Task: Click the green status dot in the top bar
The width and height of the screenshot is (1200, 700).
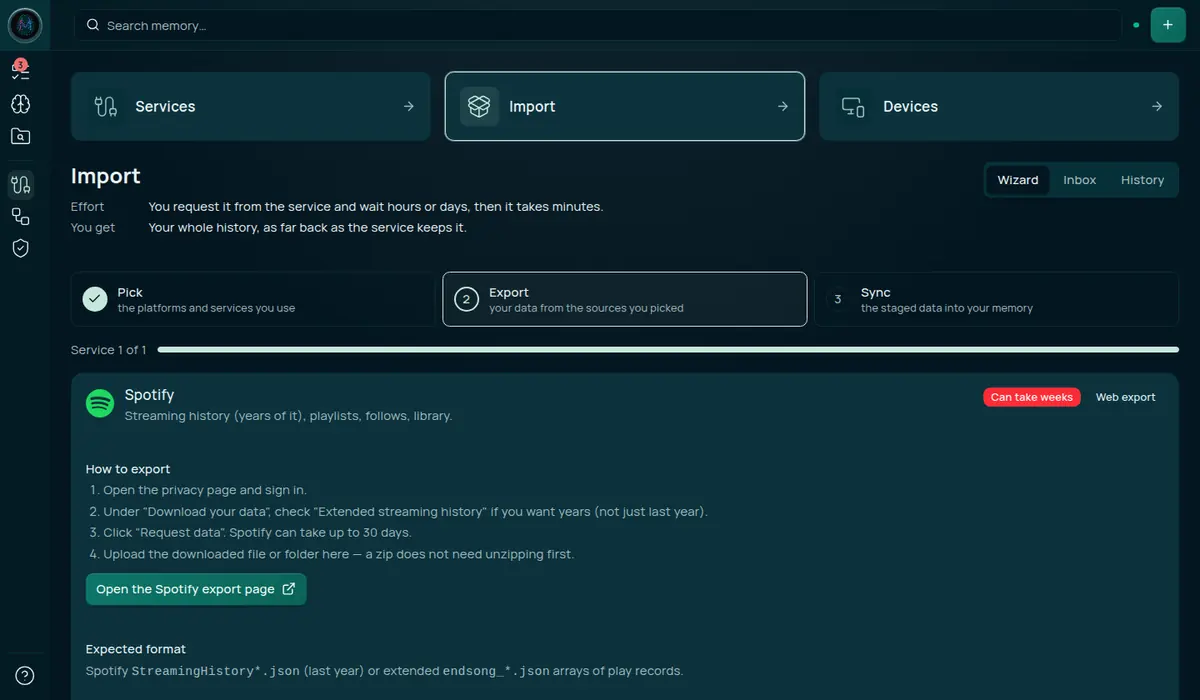Action: 1136,25
